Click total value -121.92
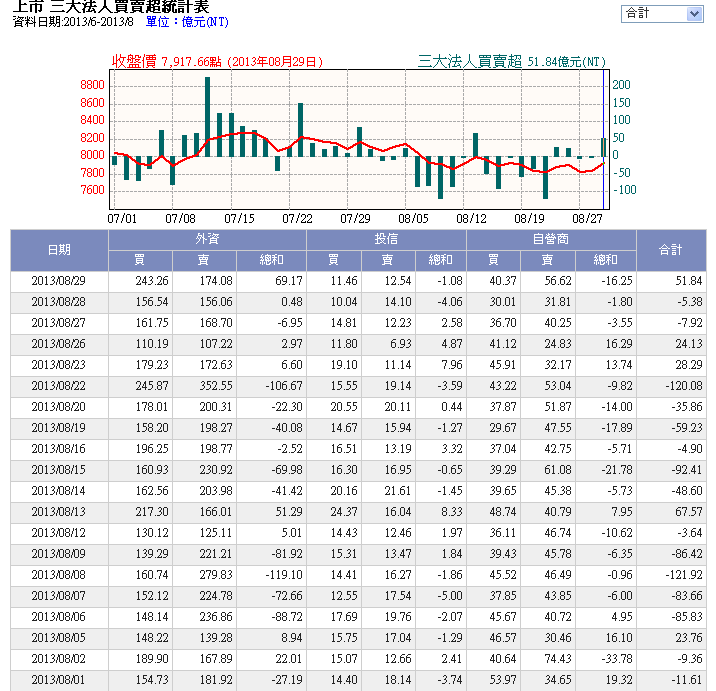 click(684, 575)
